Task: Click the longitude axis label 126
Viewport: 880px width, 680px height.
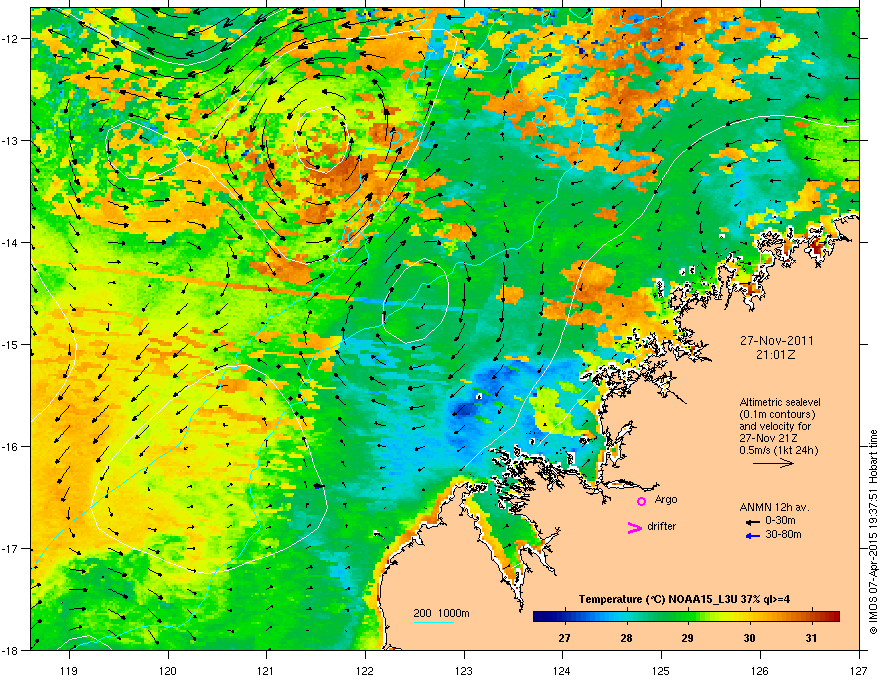Action: [760, 670]
